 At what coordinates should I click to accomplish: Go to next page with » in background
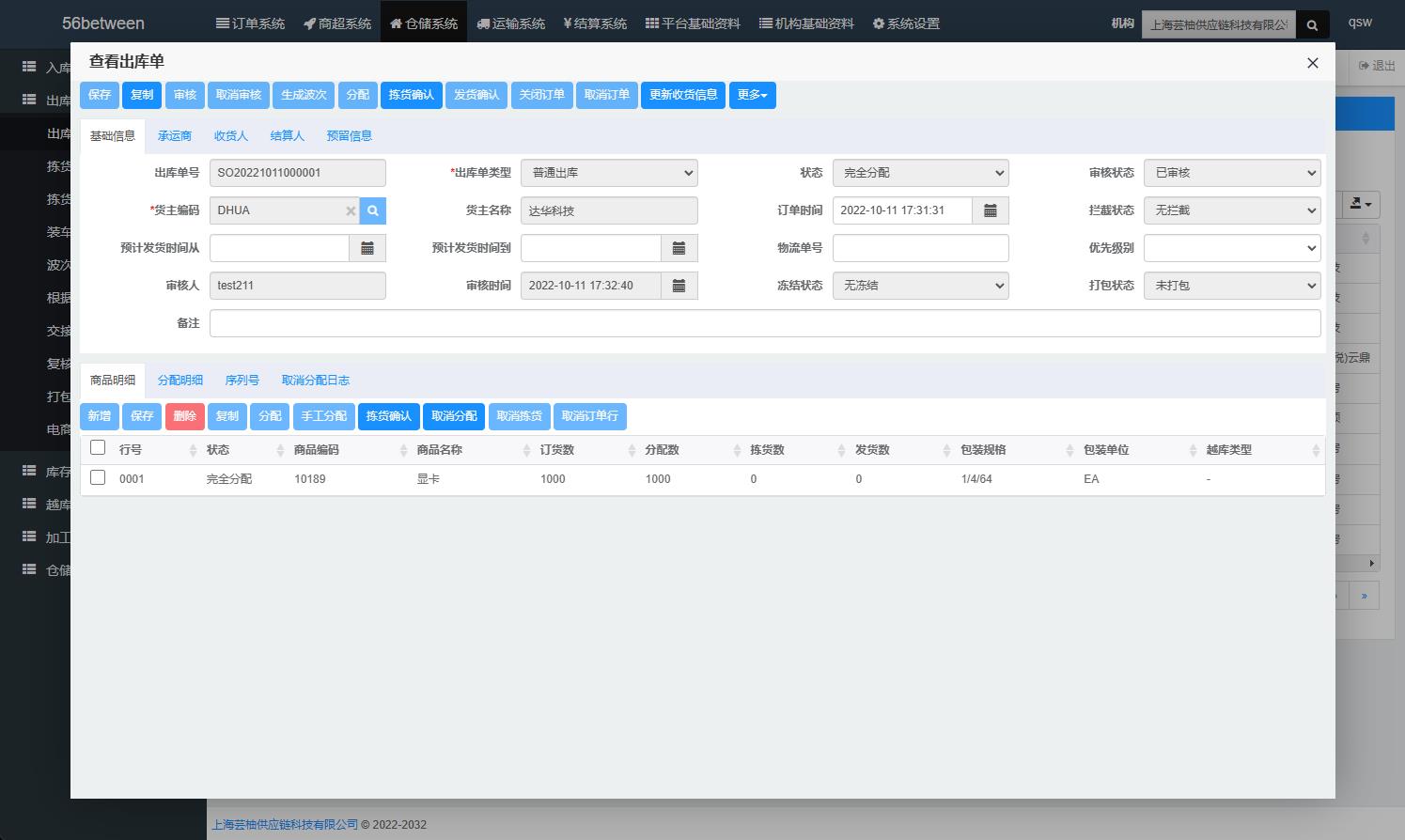tap(1365, 596)
